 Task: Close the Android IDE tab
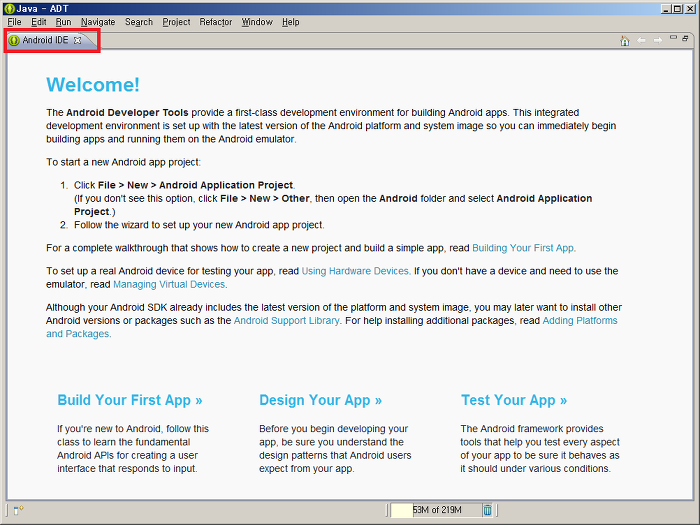coord(78,40)
